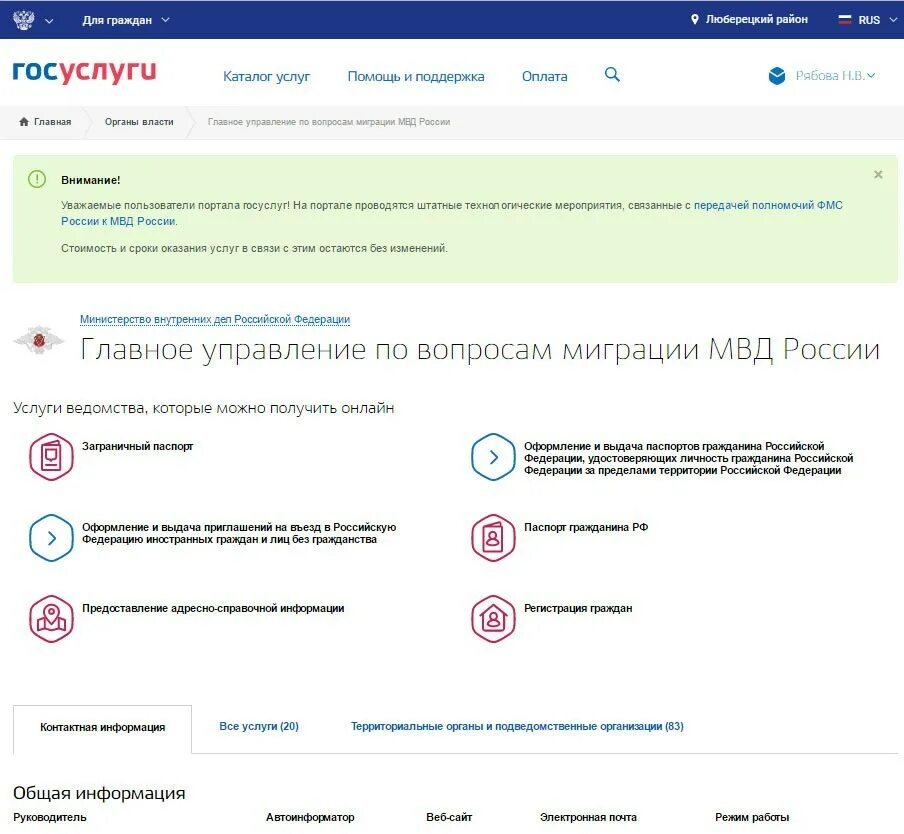This screenshot has width=904, height=834.
Task: Open 'Помощь и поддержка' menu
Action: (x=416, y=76)
